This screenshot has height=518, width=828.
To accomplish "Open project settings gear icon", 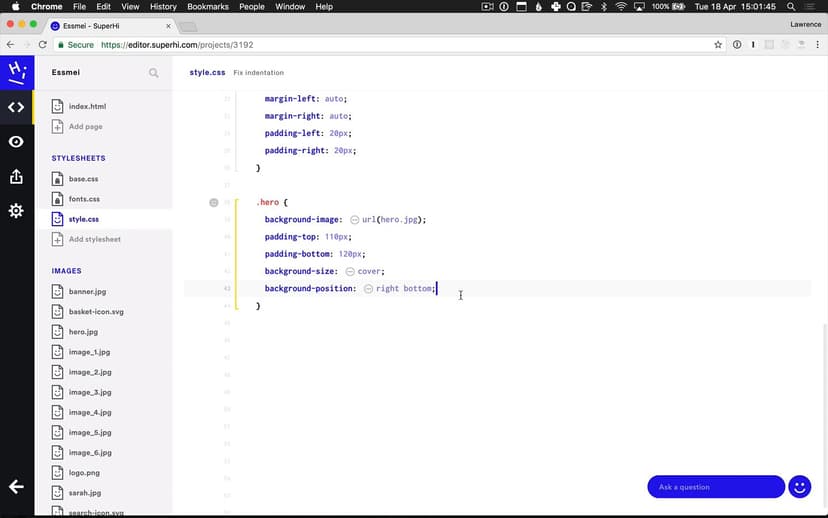I will (16, 211).
